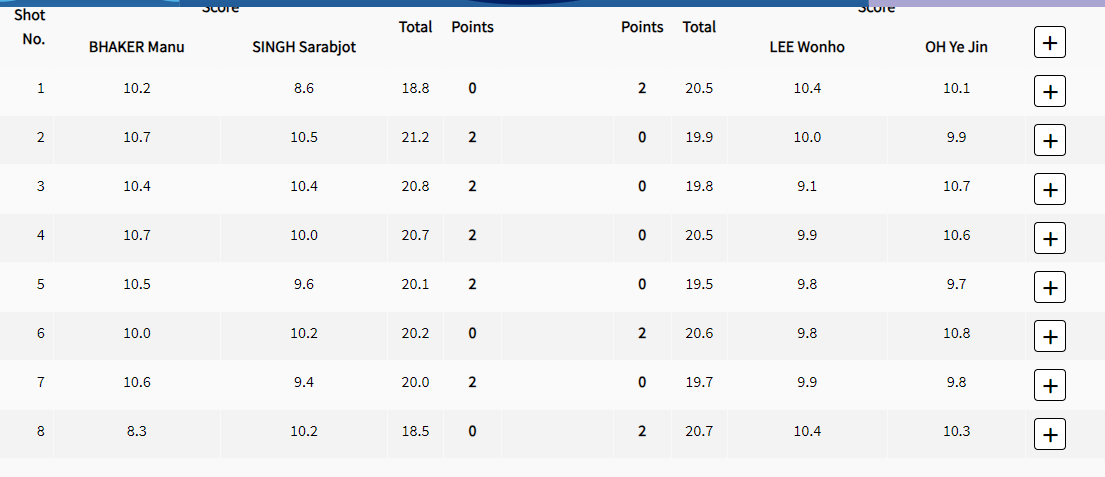Select India team total 21.2 cell
1105x477 pixels.
(416, 137)
